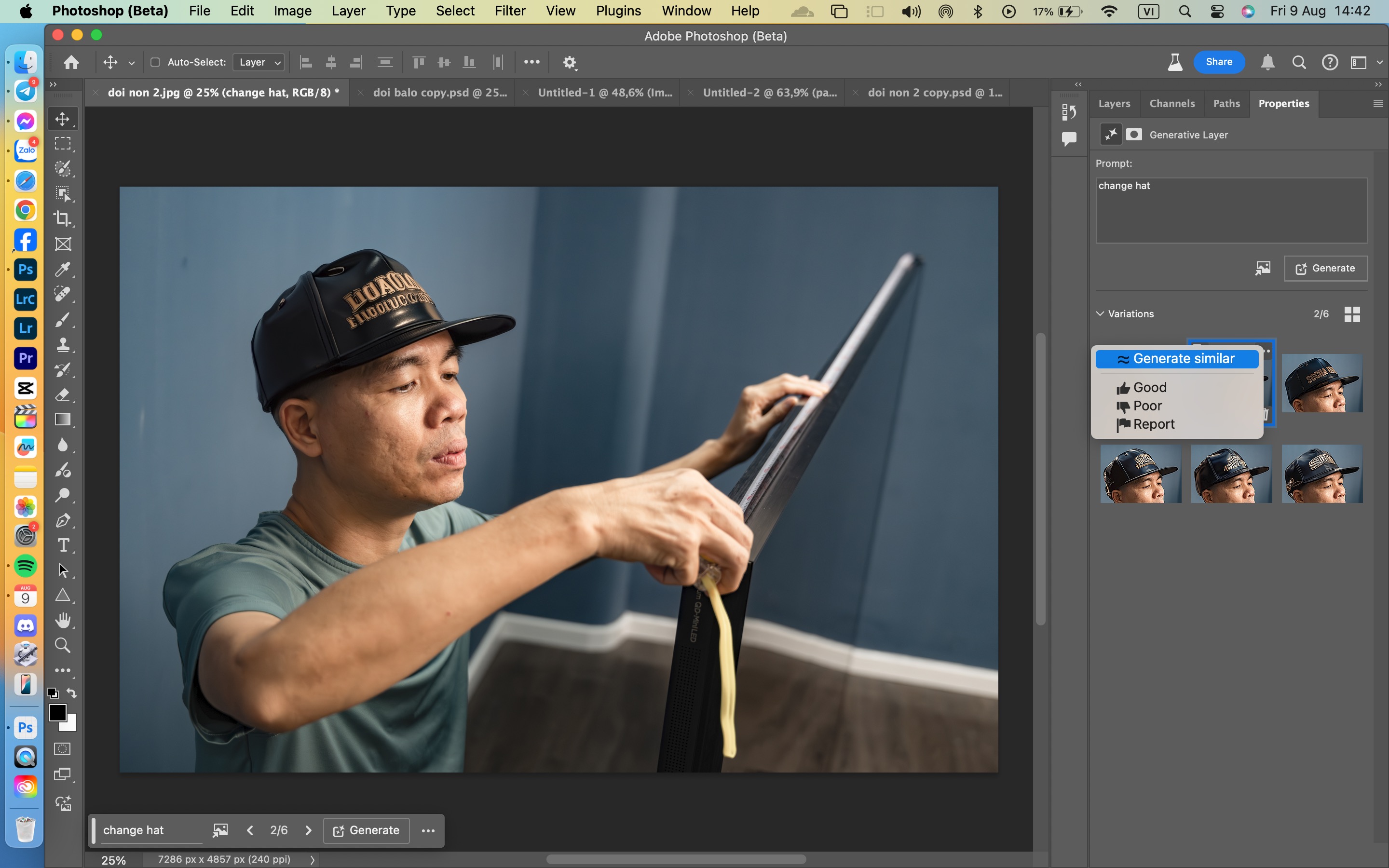Expand the toolbar overflow menu
1389x868 pixels.
tap(62, 670)
